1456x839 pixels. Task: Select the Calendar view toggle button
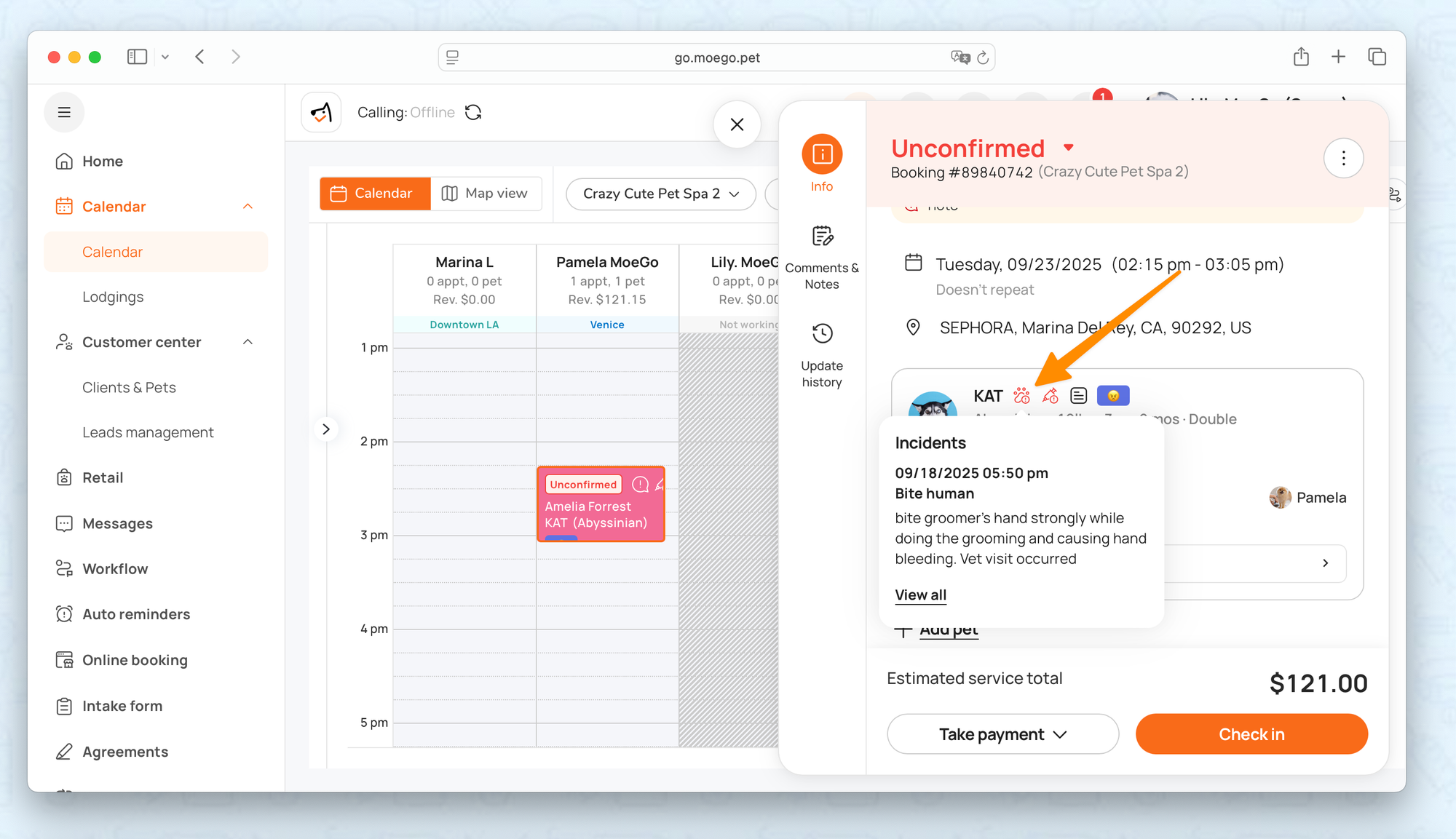tap(375, 194)
